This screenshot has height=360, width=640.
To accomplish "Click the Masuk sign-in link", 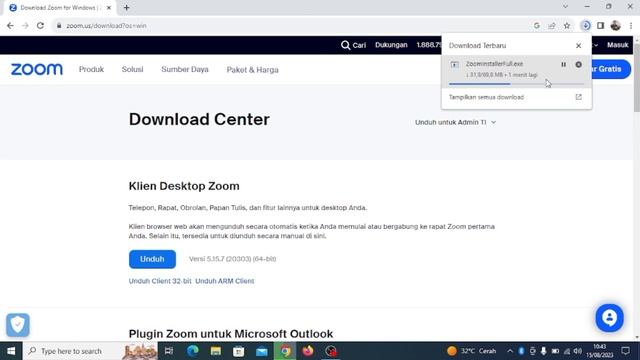I will (x=618, y=45).
